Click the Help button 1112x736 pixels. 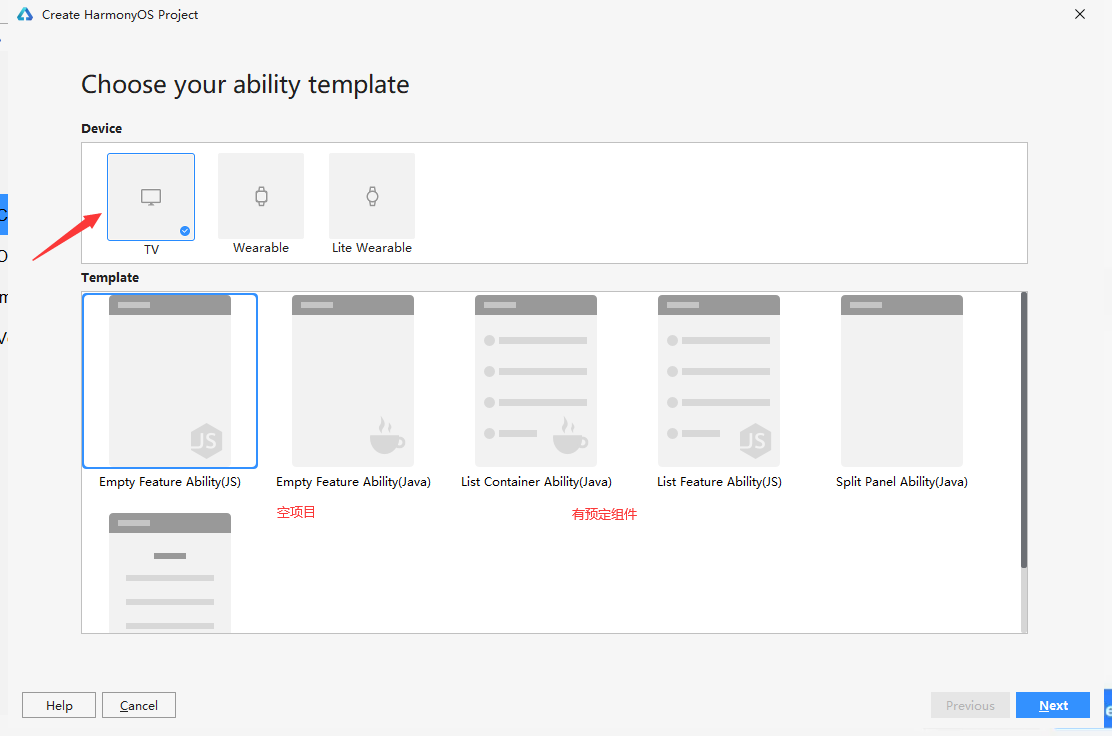pyautogui.click(x=59, y=706)
